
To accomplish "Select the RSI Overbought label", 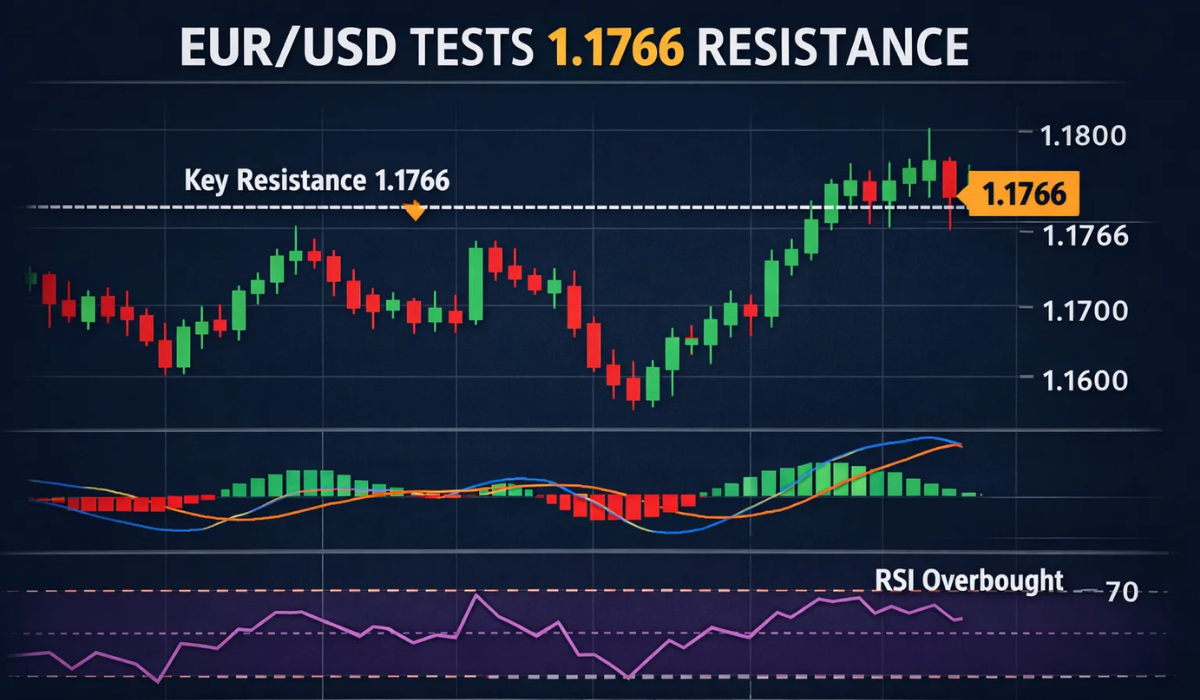I will tap(969, 580).
